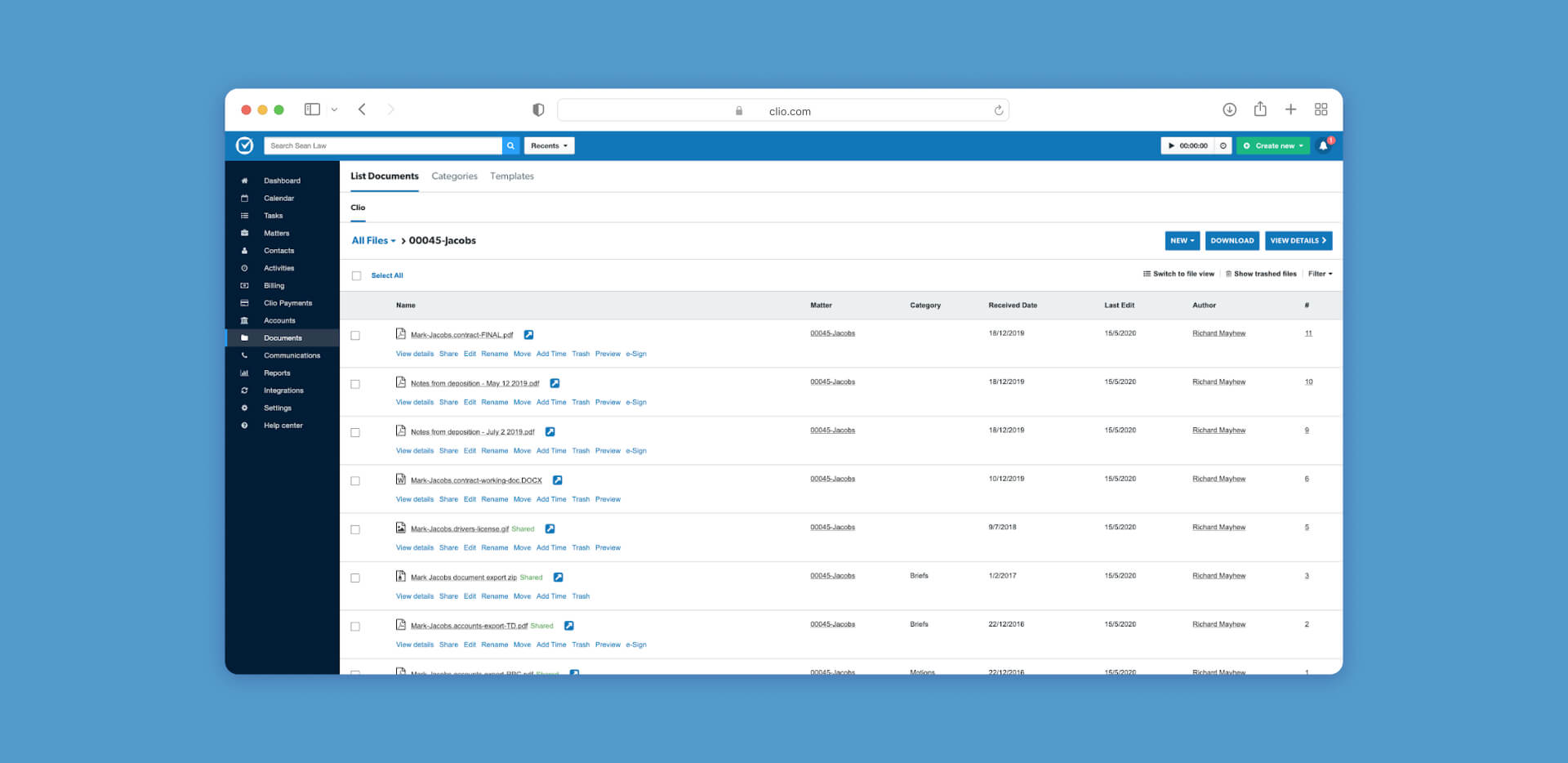
Task: Click the zip file icon for document export.zip
Action: coord(401,576)
